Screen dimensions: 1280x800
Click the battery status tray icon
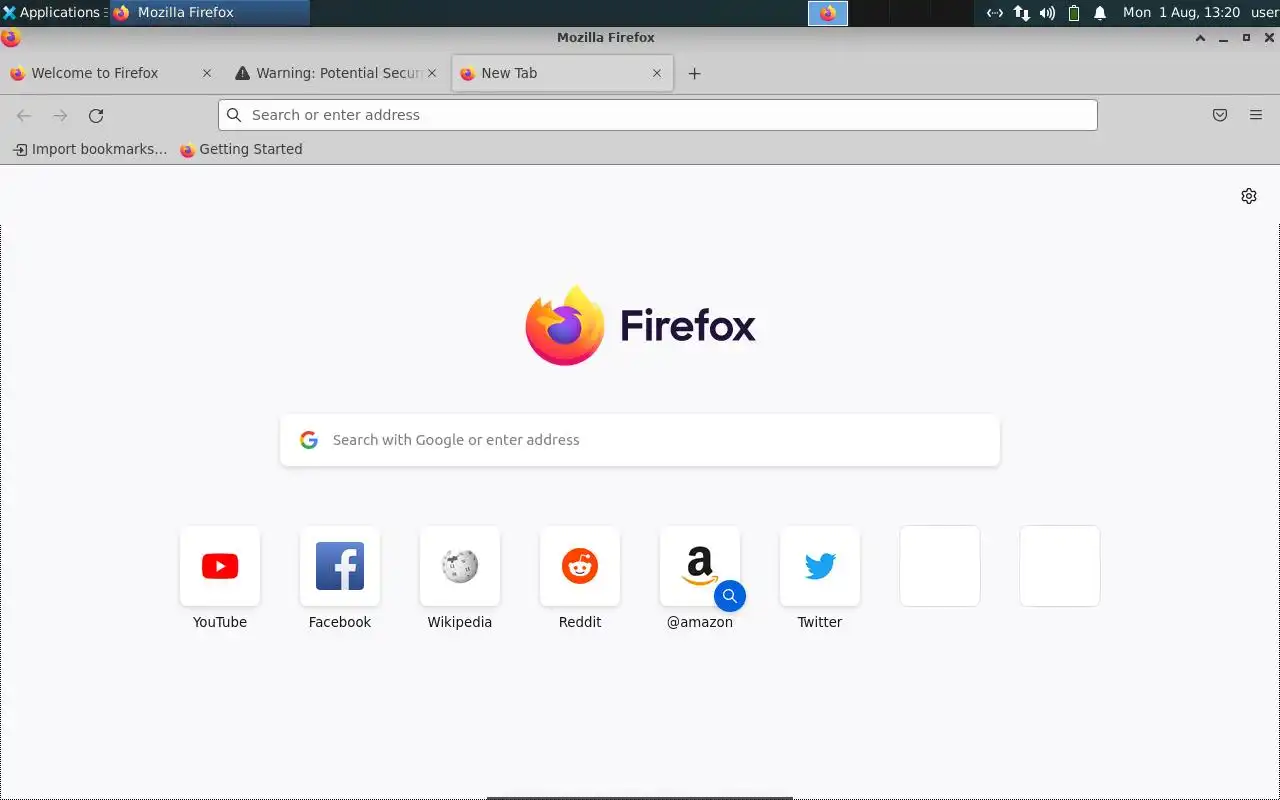point(1074,13)
